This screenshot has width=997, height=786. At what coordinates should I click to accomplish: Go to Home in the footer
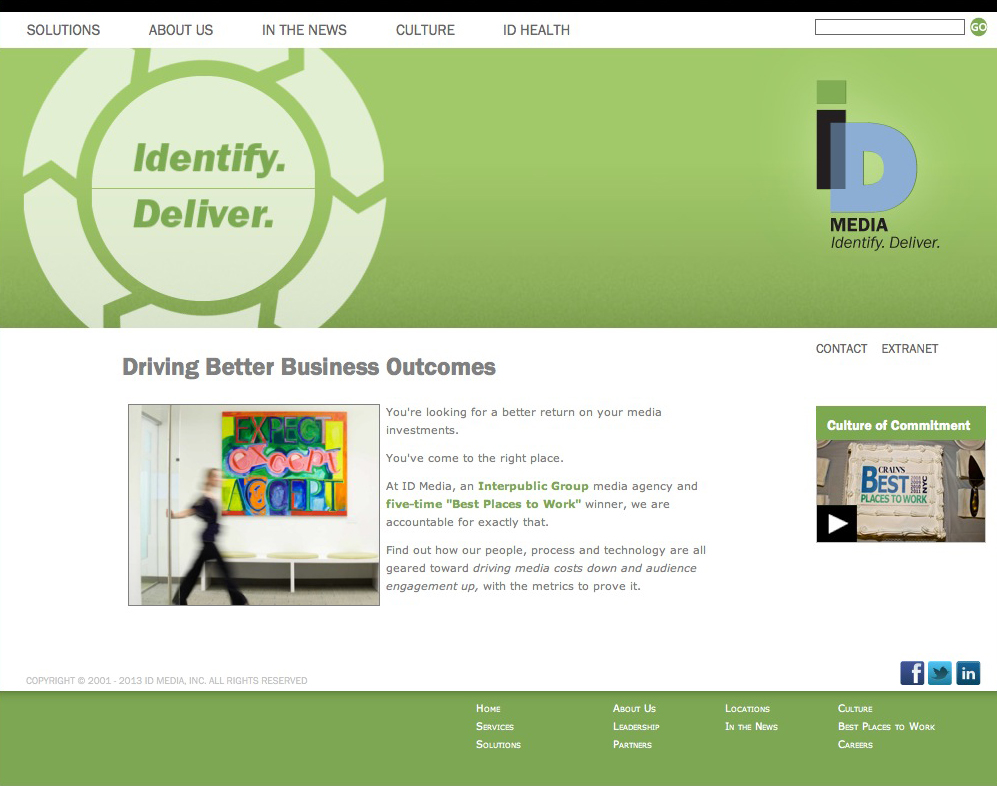[x=488, y=708]
